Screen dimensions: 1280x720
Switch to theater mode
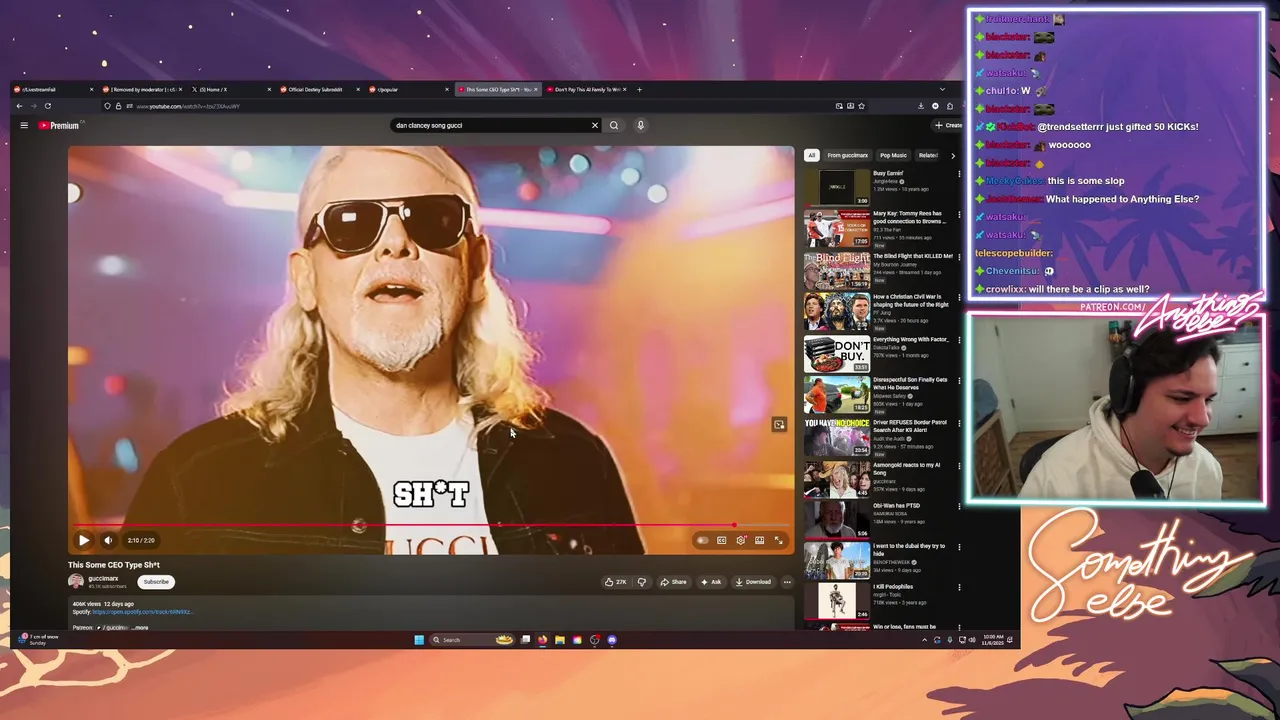pyautogui.click(x=759, y=540)
